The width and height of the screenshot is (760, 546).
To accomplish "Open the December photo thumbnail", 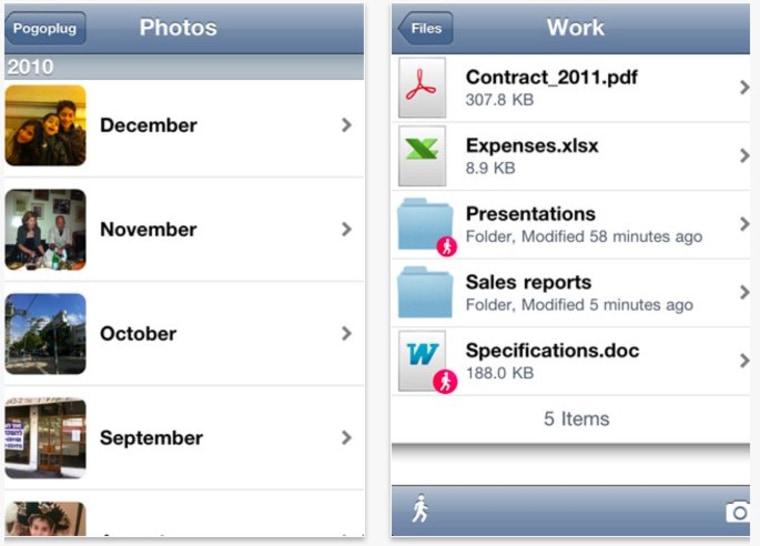I will click(x=45, y=125).
